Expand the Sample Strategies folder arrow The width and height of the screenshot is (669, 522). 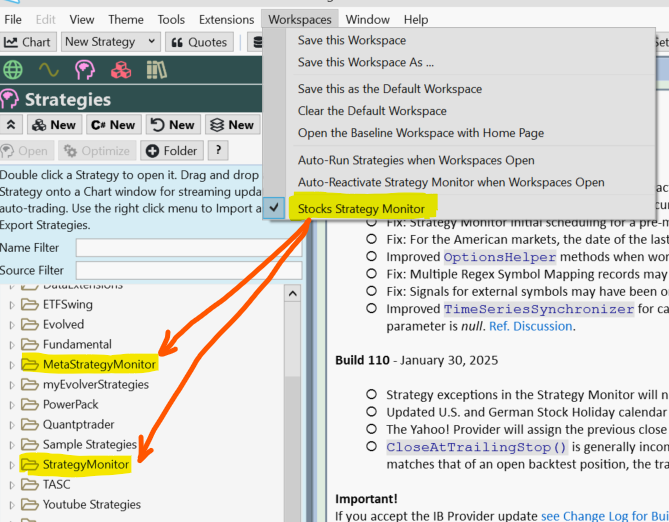[12, 445]
